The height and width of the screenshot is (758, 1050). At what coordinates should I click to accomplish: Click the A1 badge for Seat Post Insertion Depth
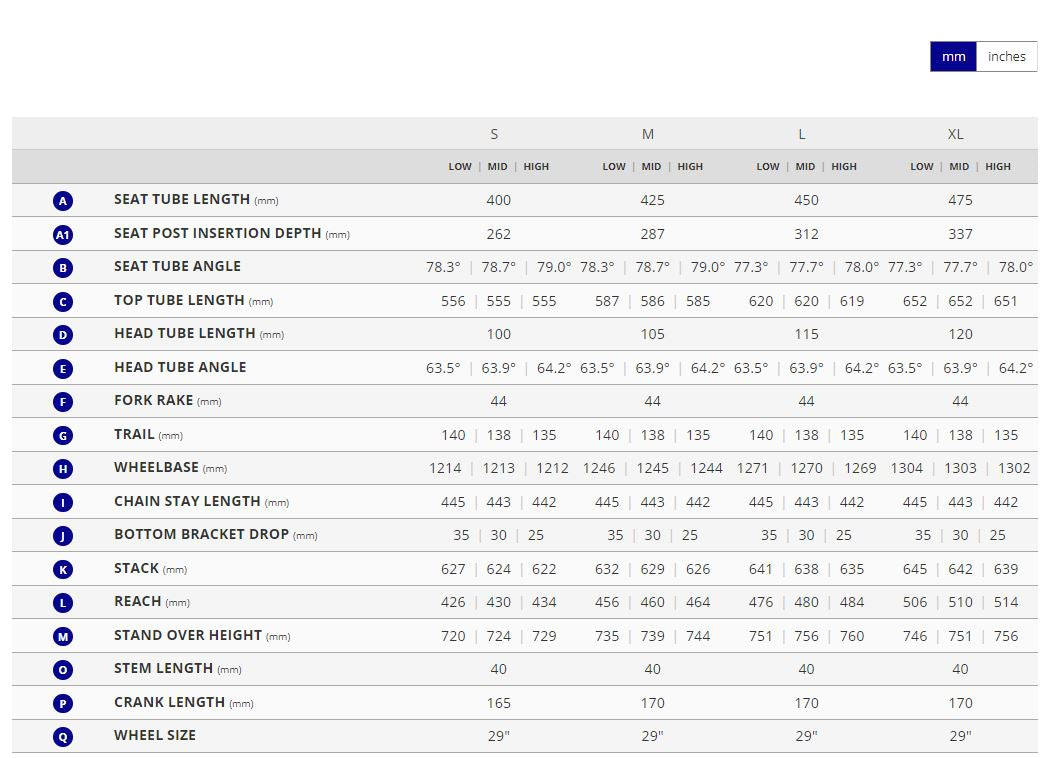tap(63, 235)
